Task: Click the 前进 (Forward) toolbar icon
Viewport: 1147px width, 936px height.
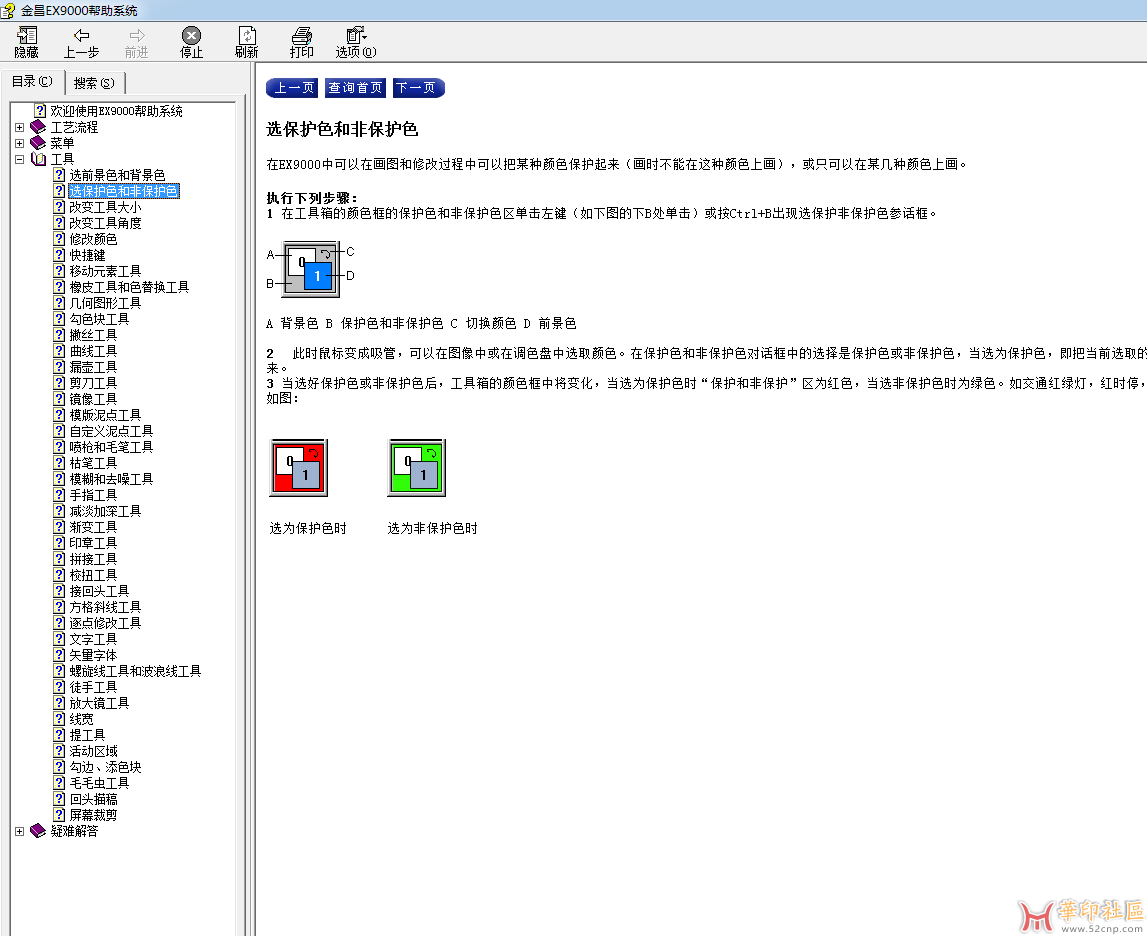Action: pos(136,42)
